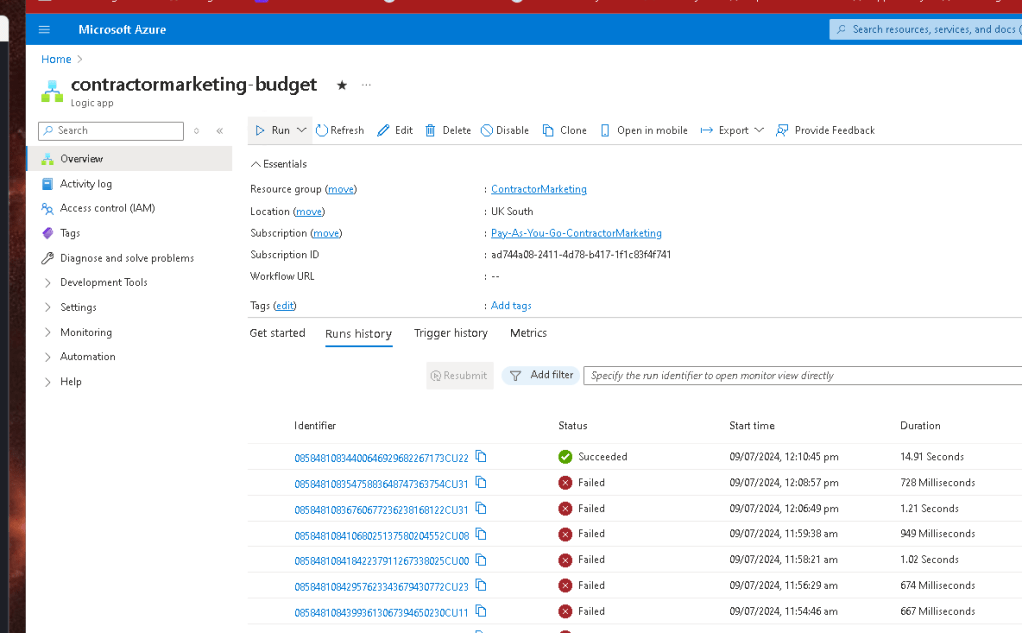This screenshot has height=633, width=1022.
Task: Click the Home breadcrumb link
Action: click(56, 59)
